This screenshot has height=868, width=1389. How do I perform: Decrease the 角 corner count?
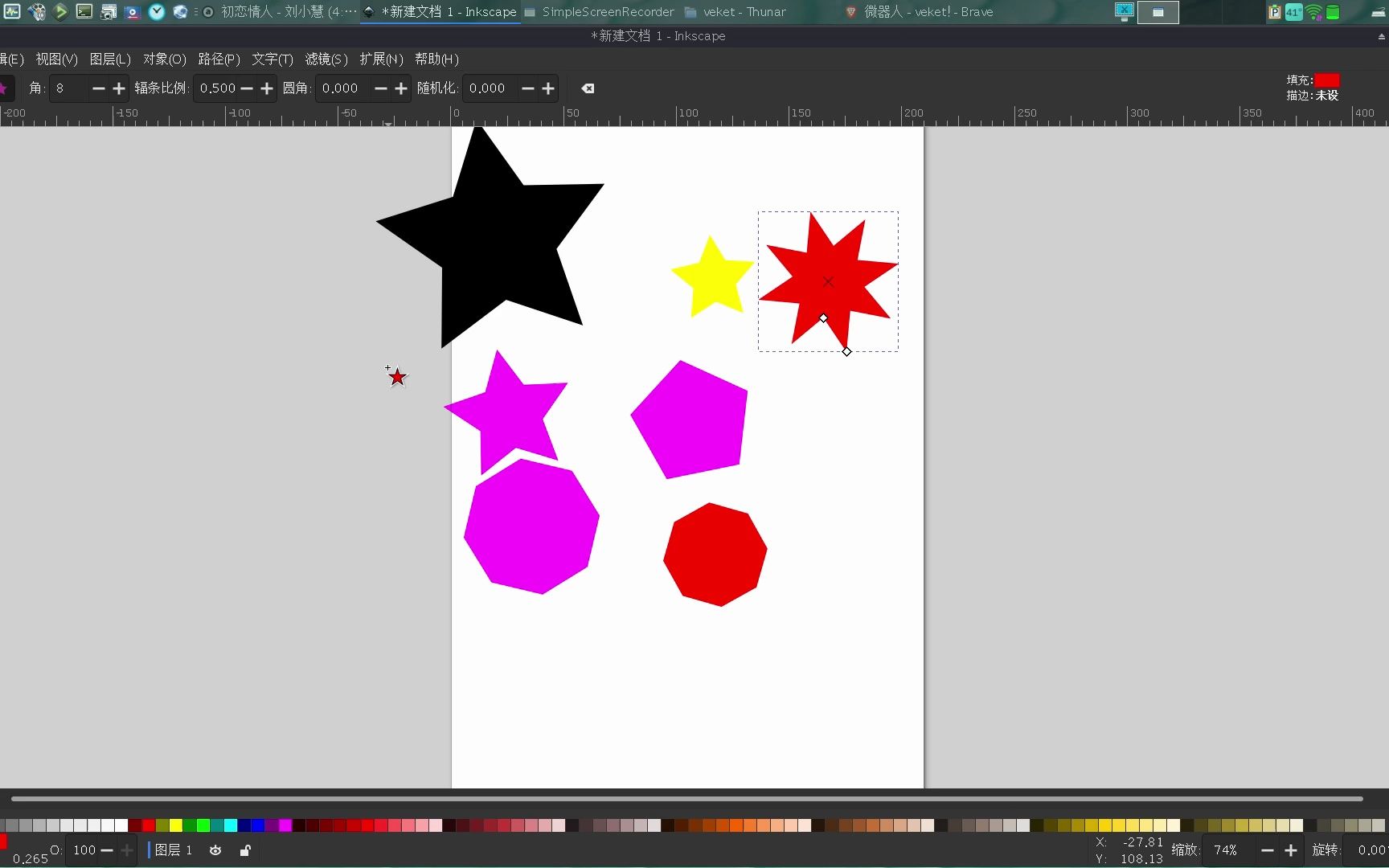[99, 88]
